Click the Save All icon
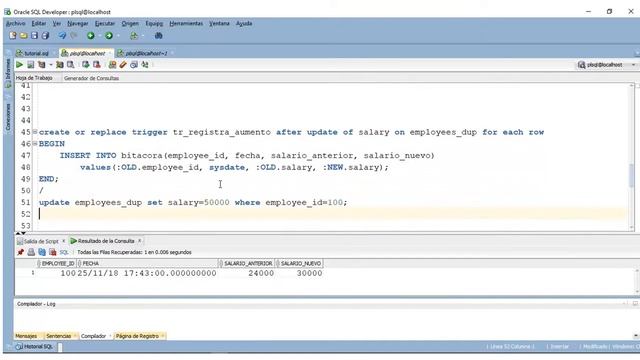The image size is (640, 360). (x=45, y=36)
